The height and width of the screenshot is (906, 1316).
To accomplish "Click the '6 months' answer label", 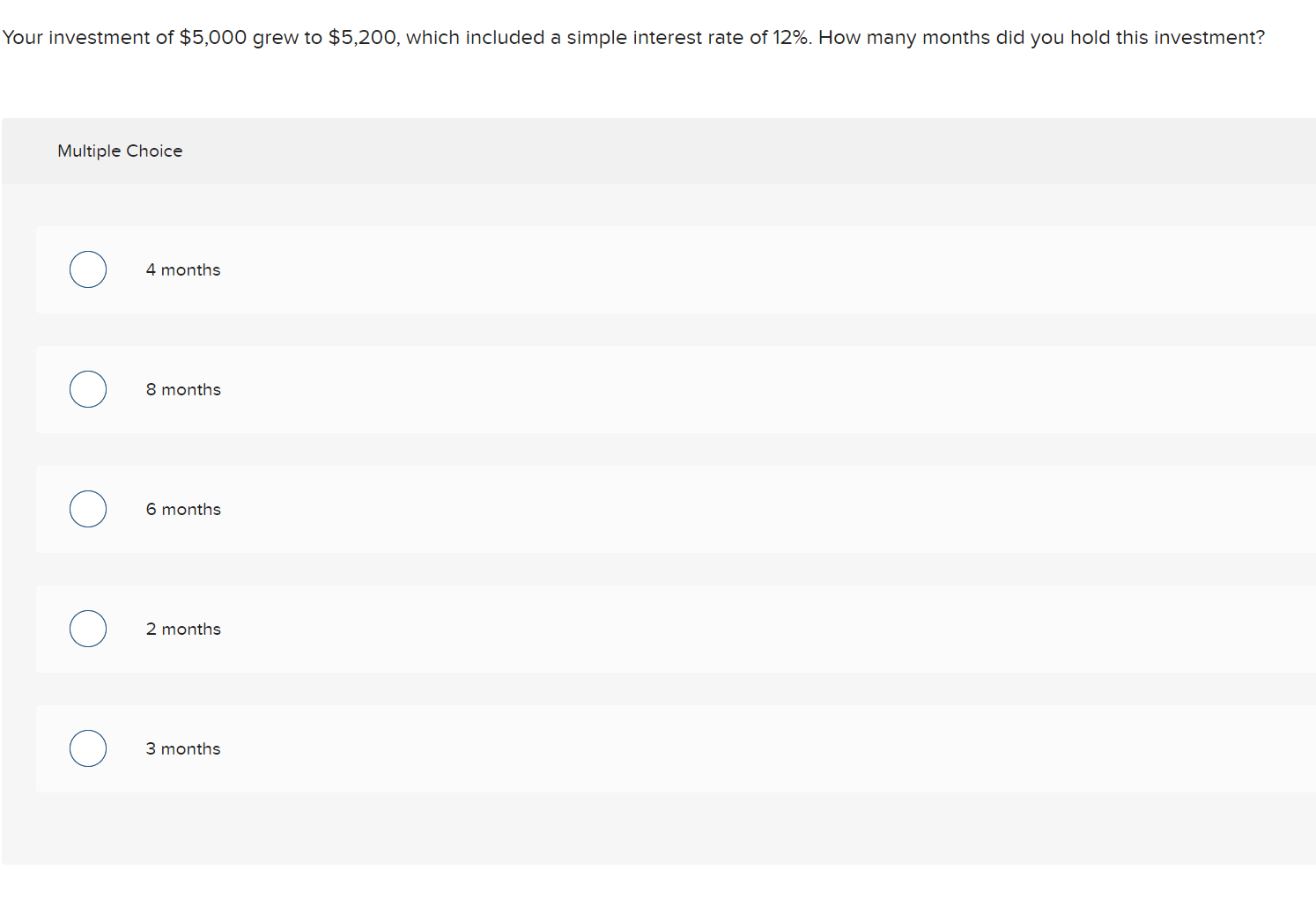I will tap(183, 510).
